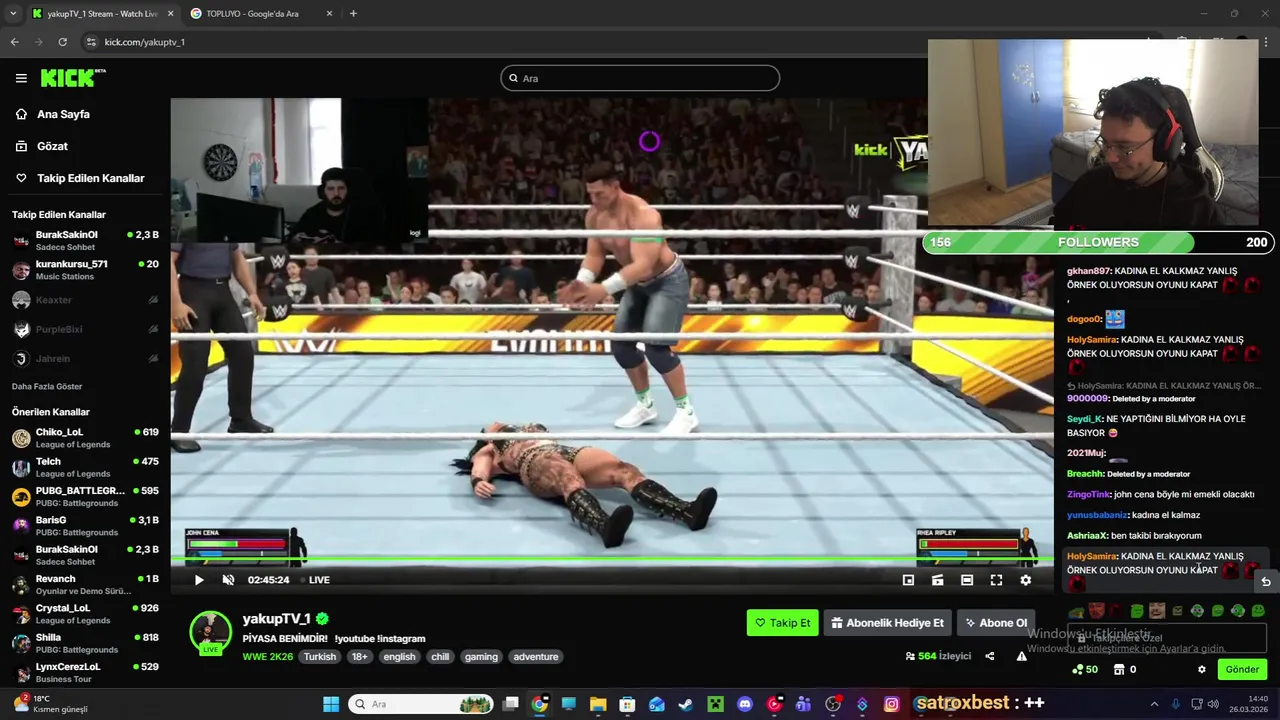Open Task View from taskbar
Image resolution: width=1280 pixels, height=720 pixels.
(510, 704)
